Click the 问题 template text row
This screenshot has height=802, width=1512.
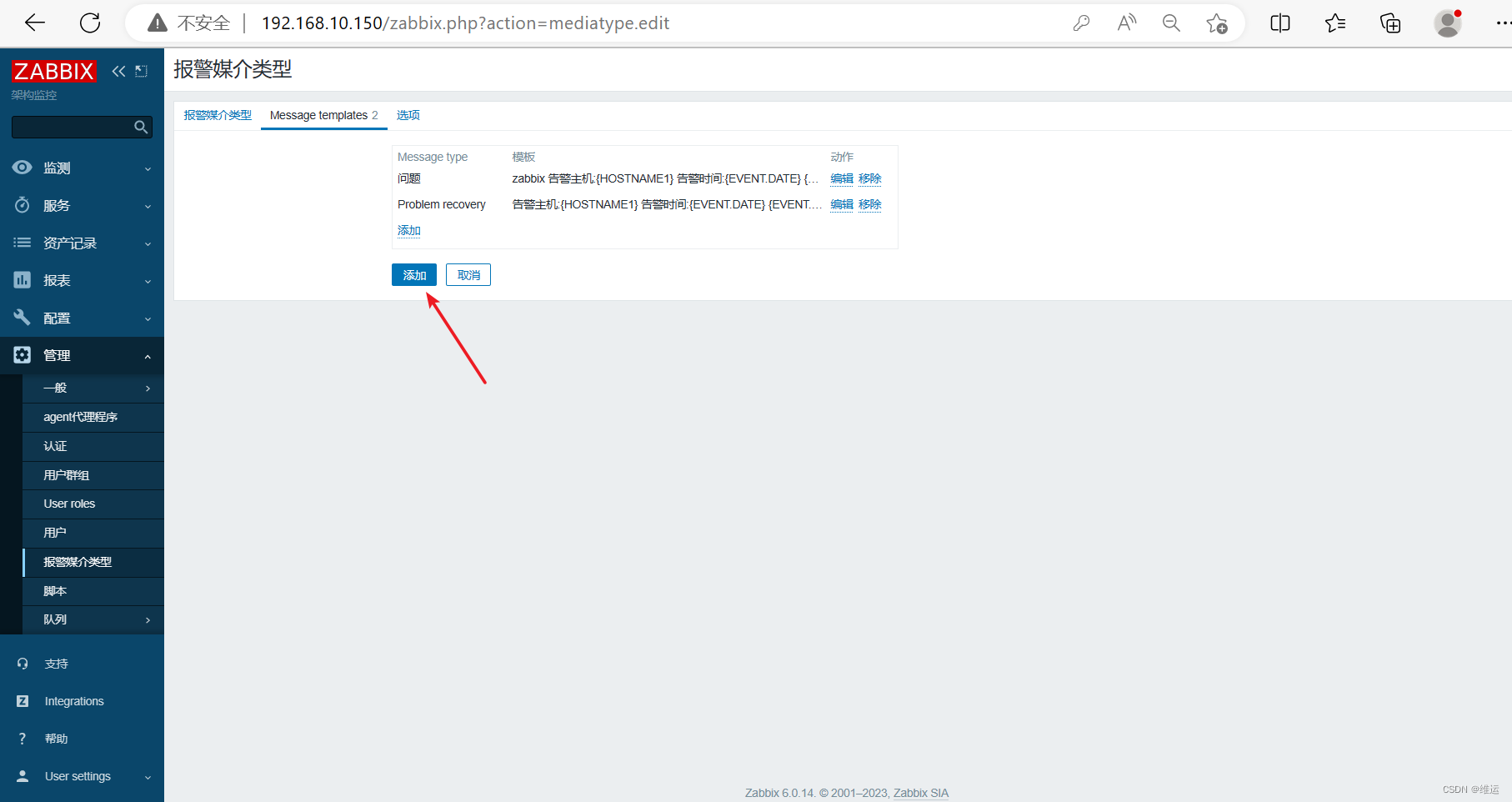[665, 178]
